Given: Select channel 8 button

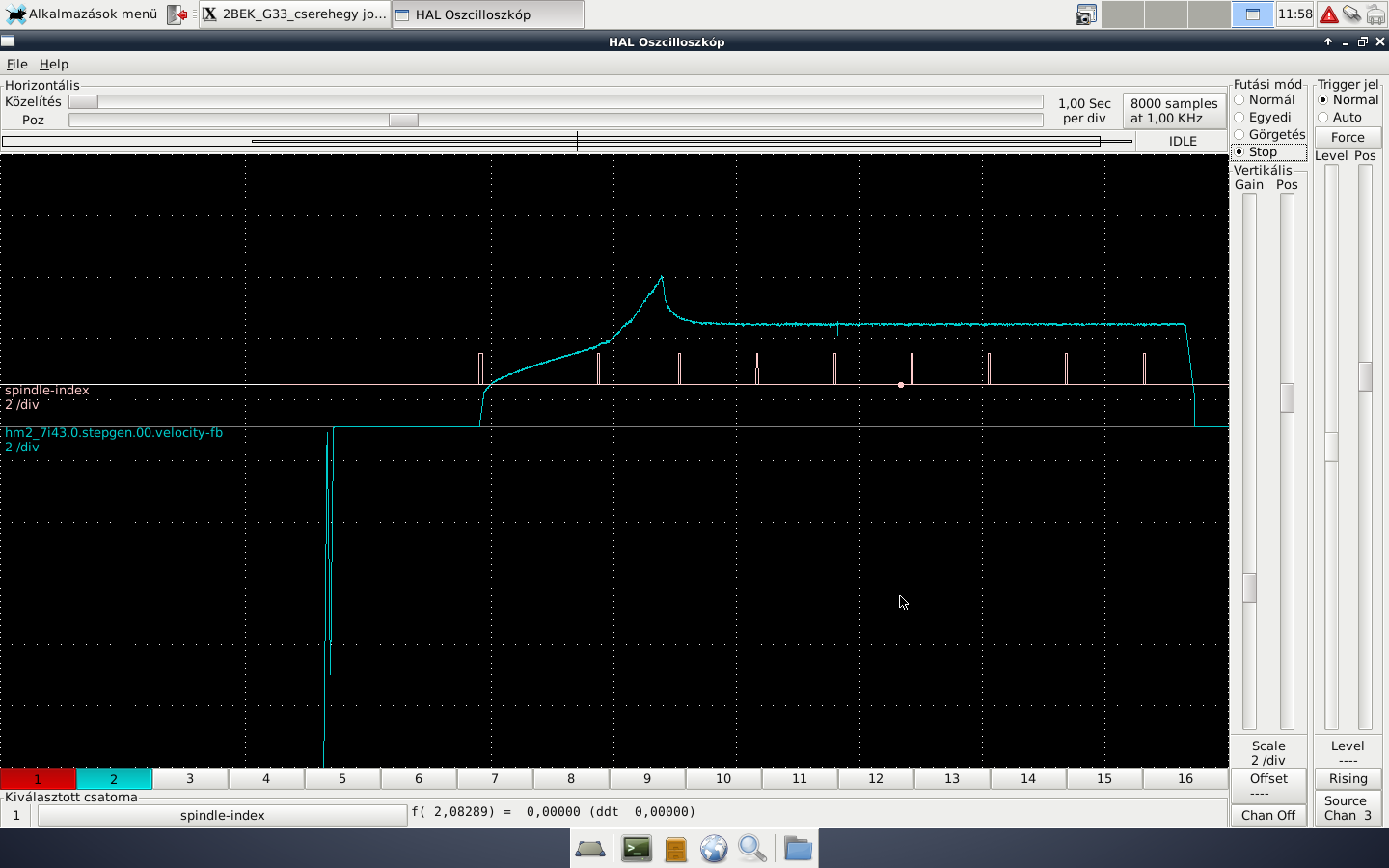Looking at the screenshot, I should pos(571,778).
